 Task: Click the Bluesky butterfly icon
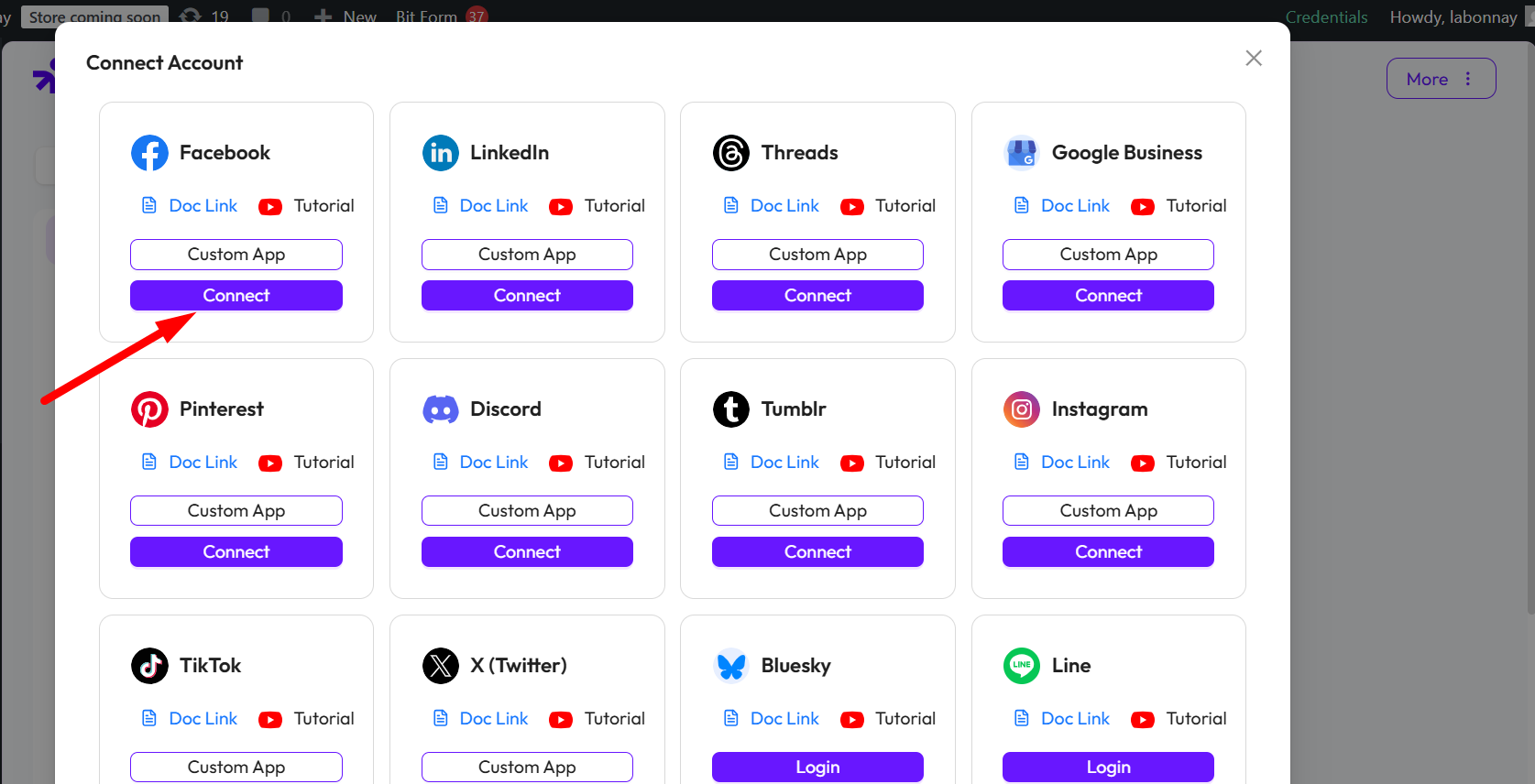coord(731,666)
